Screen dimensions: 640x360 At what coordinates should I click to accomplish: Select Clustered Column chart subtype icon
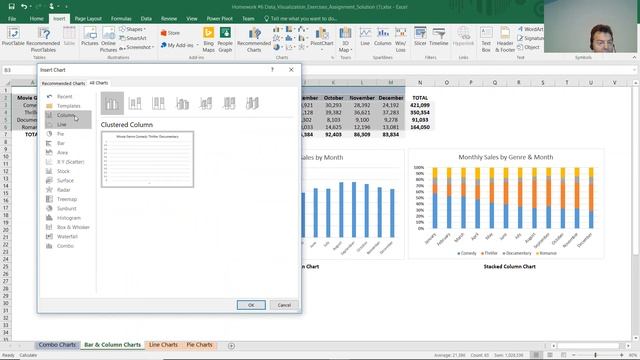(x=112, y=103)
